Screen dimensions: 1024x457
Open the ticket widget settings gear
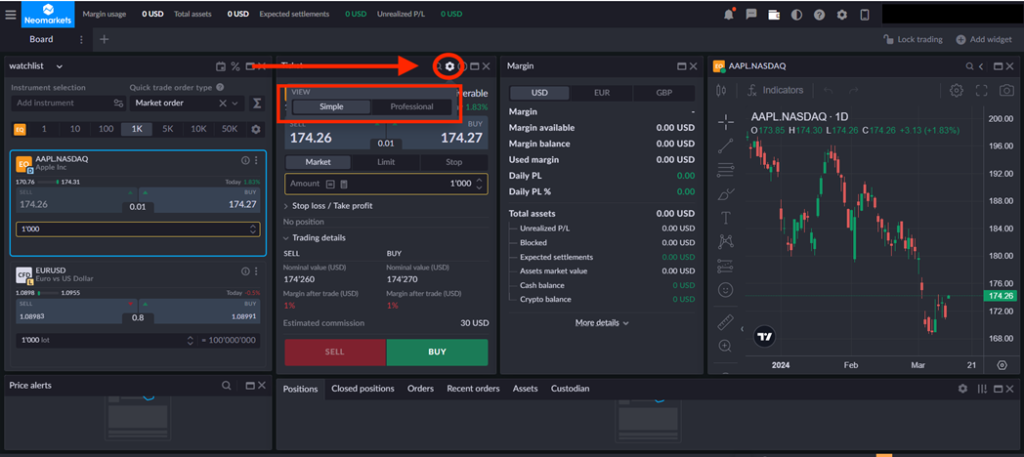(449, 66)
